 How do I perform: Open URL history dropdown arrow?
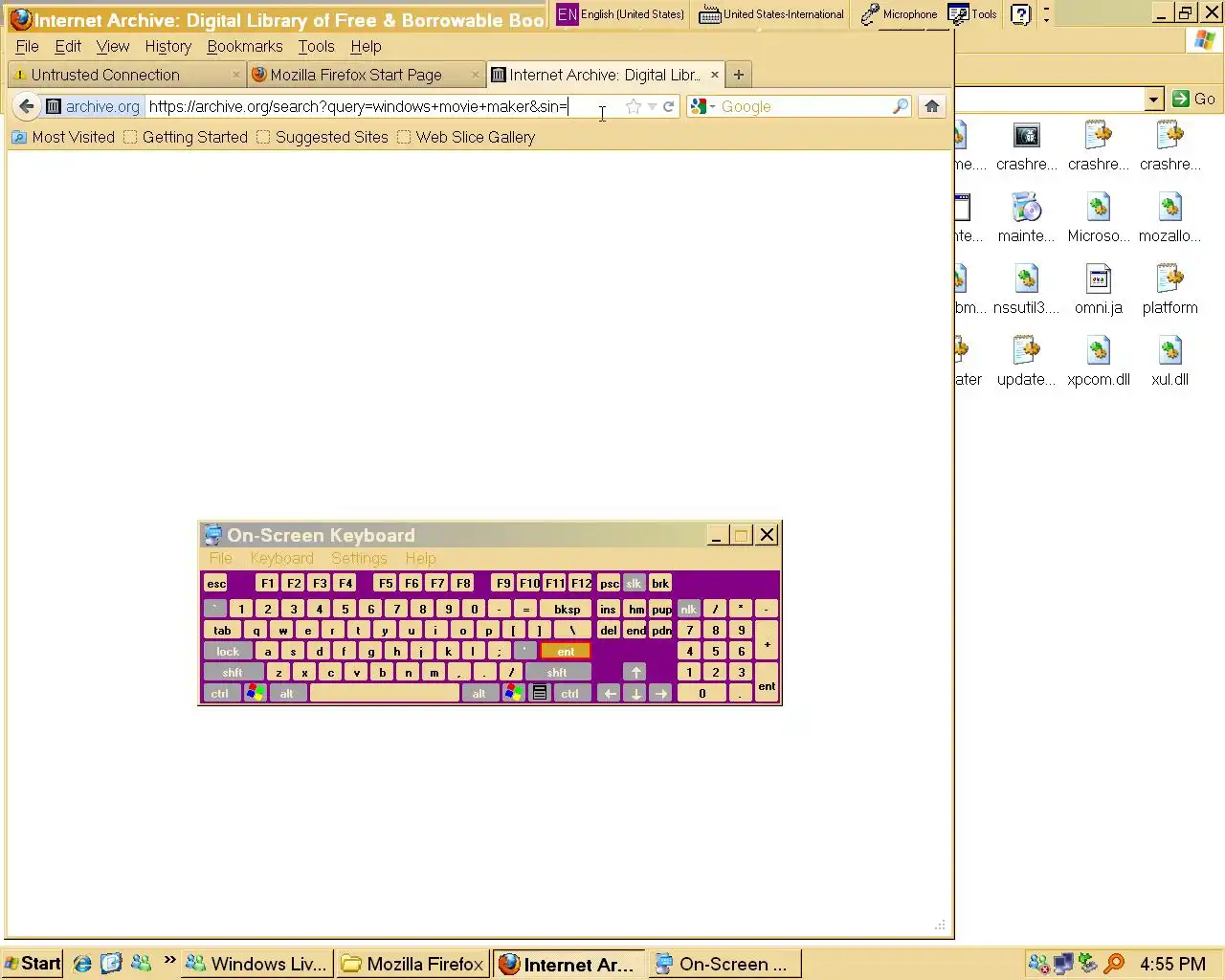coord(652,106)
